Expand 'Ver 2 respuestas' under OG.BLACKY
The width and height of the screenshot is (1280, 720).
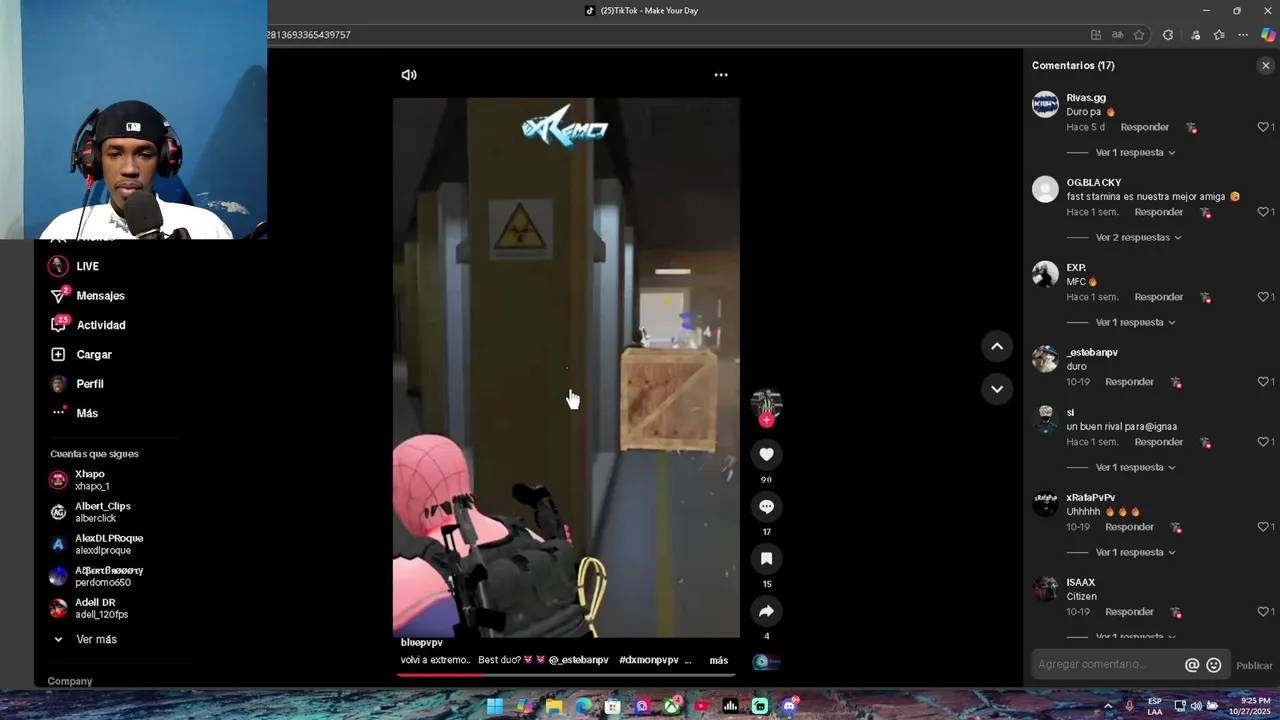point(1138,238)
